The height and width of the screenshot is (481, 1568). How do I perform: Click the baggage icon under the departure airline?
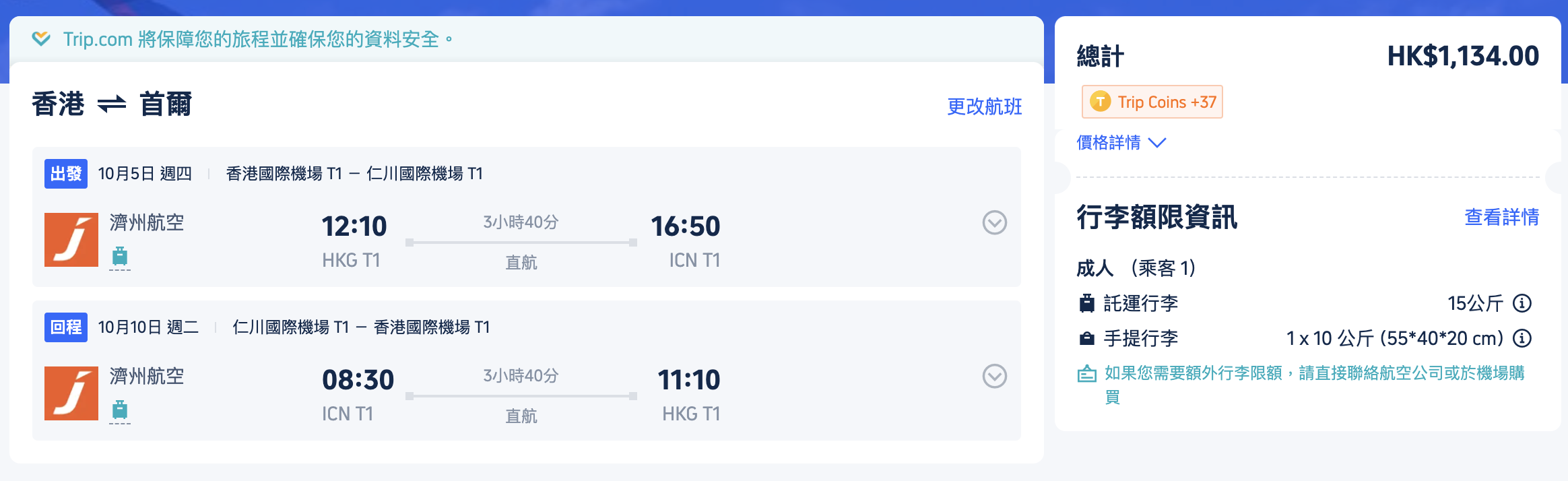(120, 256)
